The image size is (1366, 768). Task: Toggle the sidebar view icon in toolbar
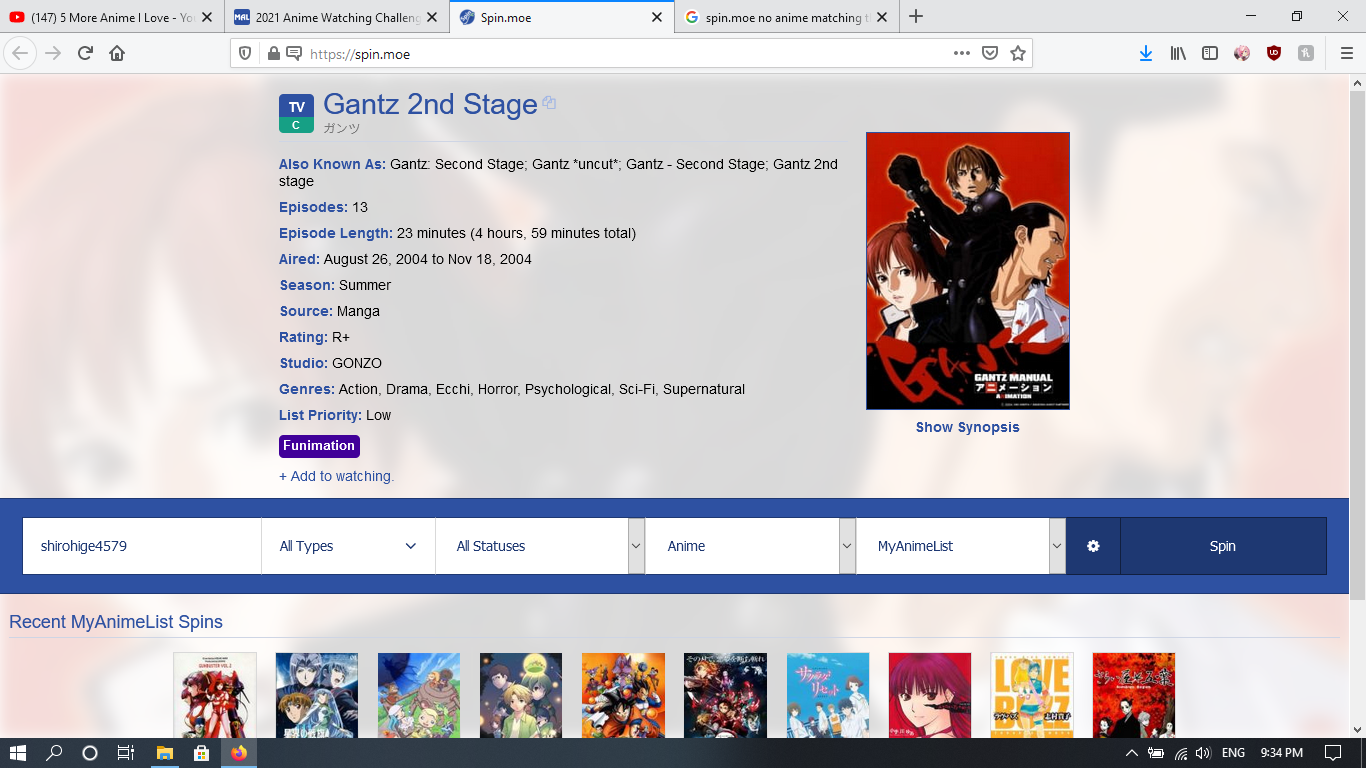(1210, 54)
